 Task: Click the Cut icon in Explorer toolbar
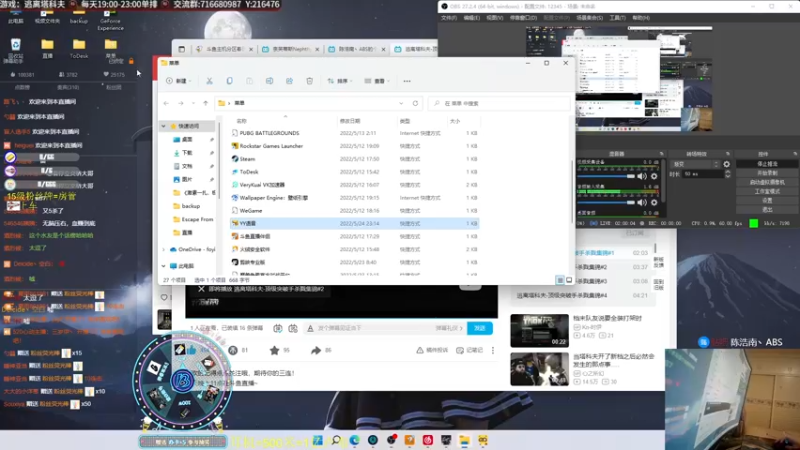[x=209, y=81]
